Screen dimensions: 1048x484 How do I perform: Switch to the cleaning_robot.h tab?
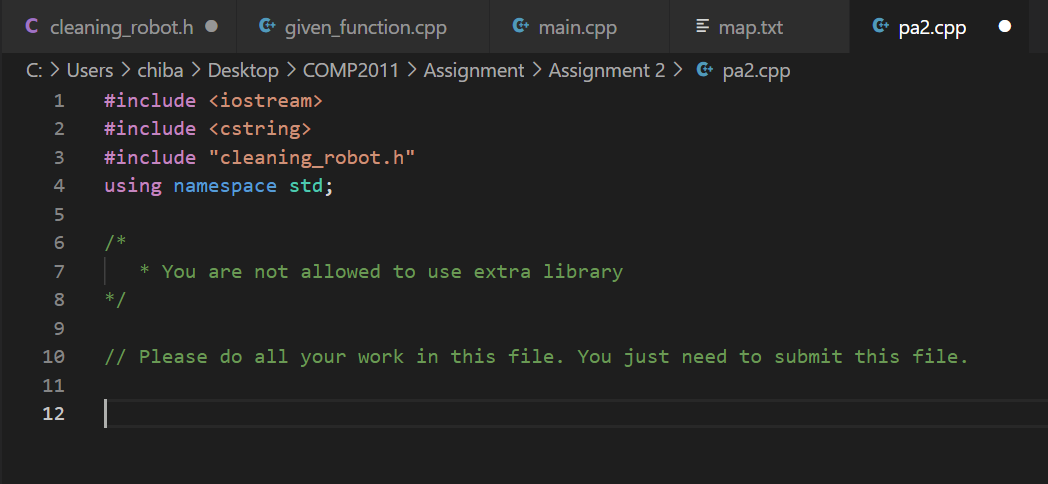119,27
